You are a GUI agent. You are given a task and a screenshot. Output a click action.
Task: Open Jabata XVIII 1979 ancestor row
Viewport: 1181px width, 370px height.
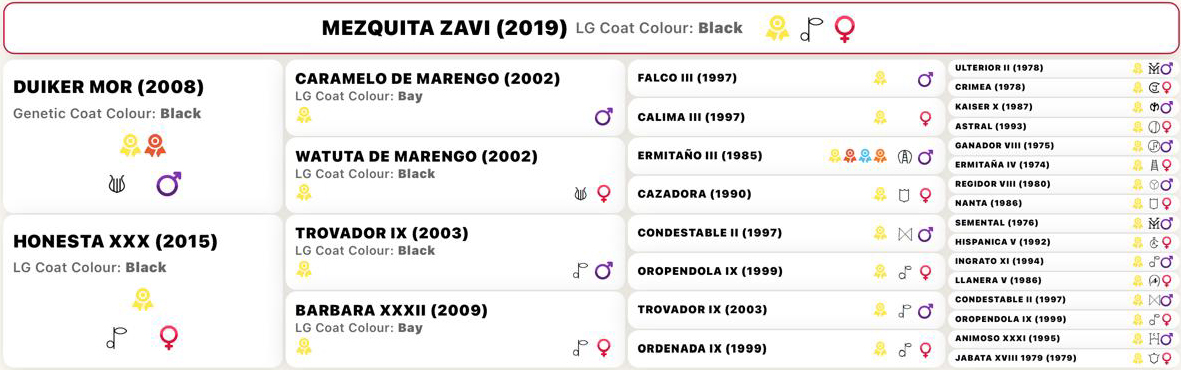[x=1064, y=358]
